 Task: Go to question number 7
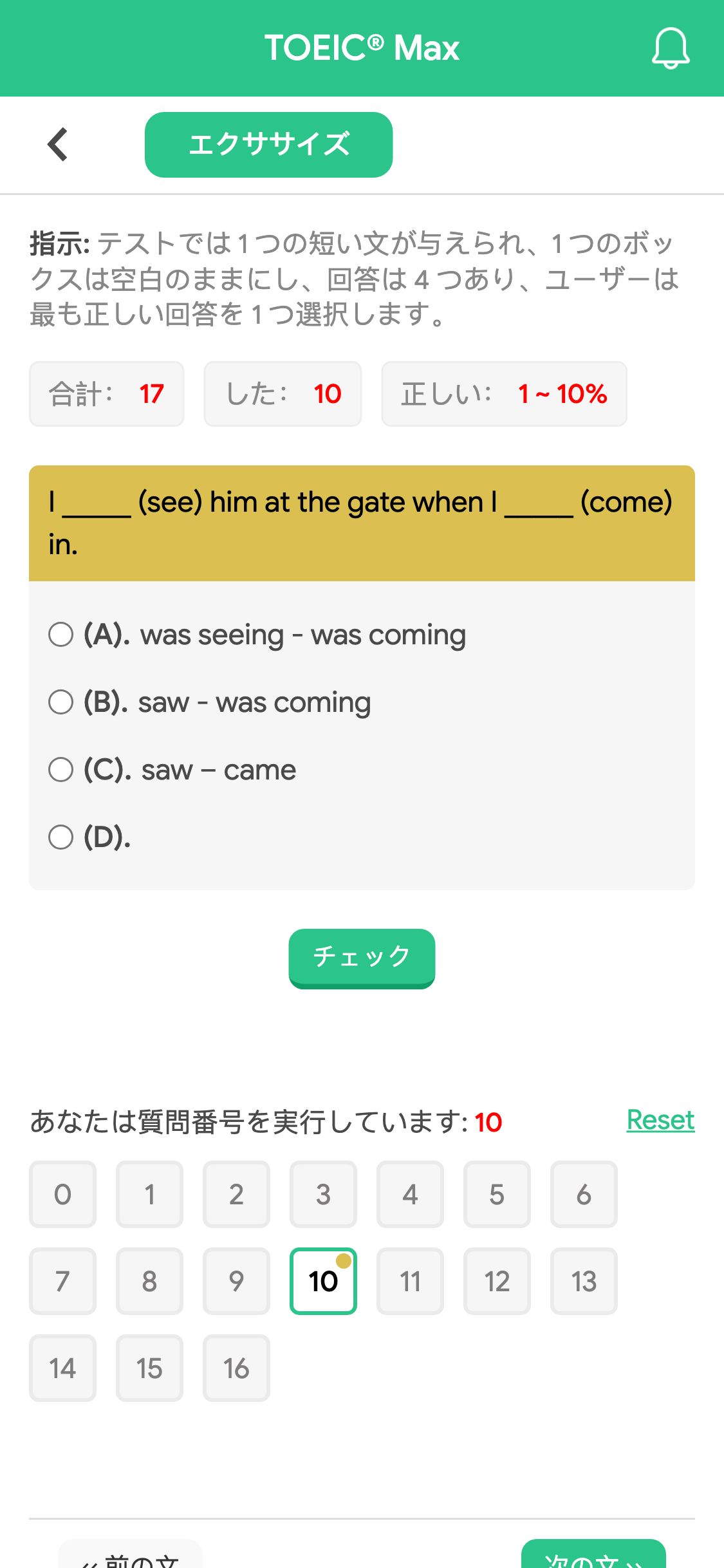(62, 1281)
